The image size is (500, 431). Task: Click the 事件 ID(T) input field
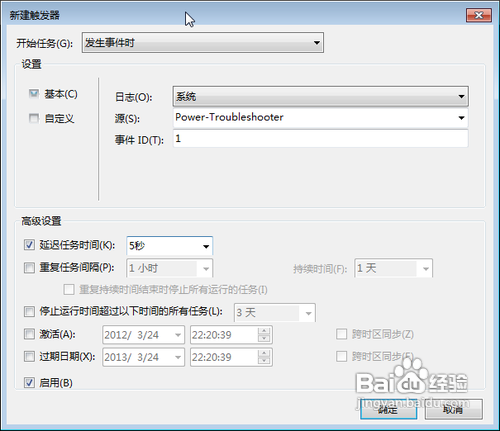[320, 139]
